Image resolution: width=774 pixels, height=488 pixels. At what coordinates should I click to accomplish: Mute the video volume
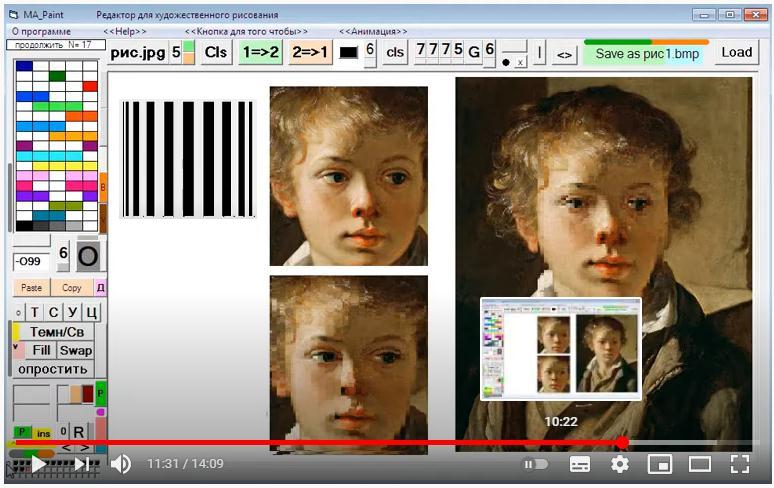point(120,464)
